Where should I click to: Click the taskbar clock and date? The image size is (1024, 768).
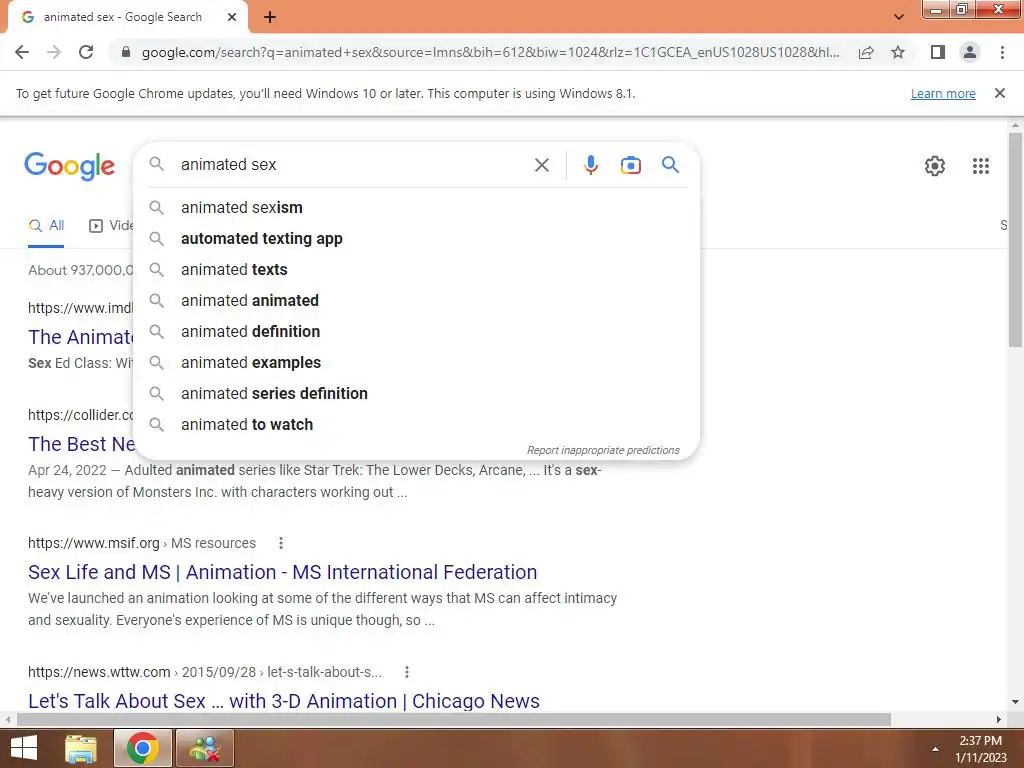point(980,749)
